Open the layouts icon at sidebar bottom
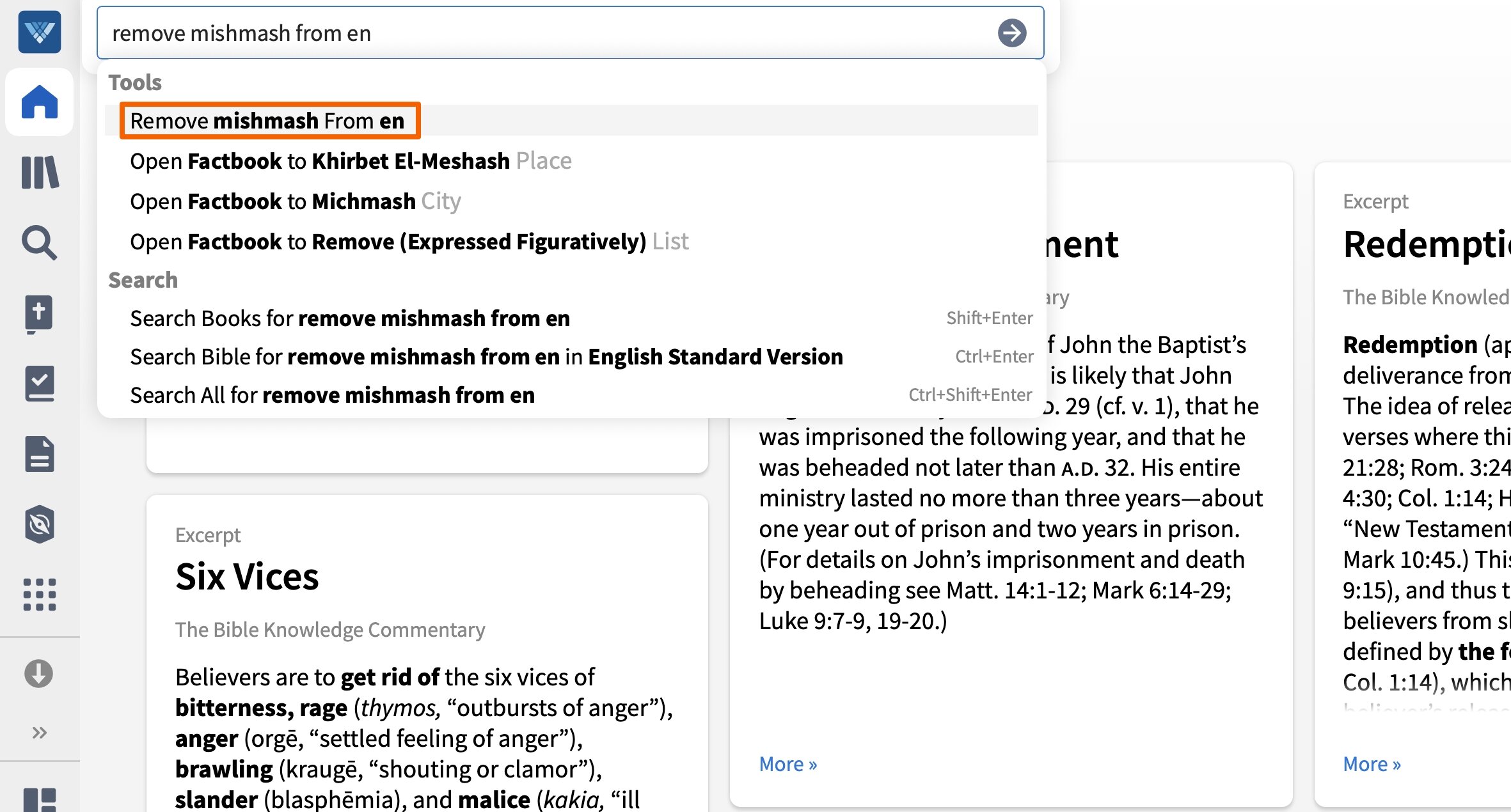 (x=40, y=799)
